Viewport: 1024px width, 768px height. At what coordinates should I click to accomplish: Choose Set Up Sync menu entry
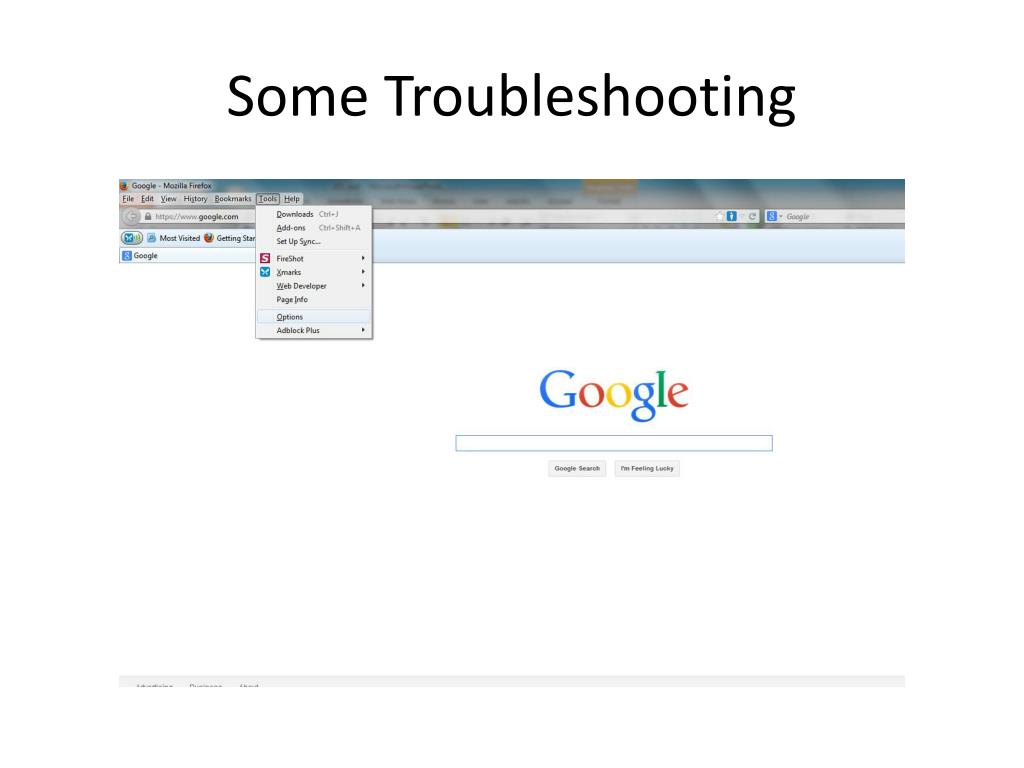point(314,242)
